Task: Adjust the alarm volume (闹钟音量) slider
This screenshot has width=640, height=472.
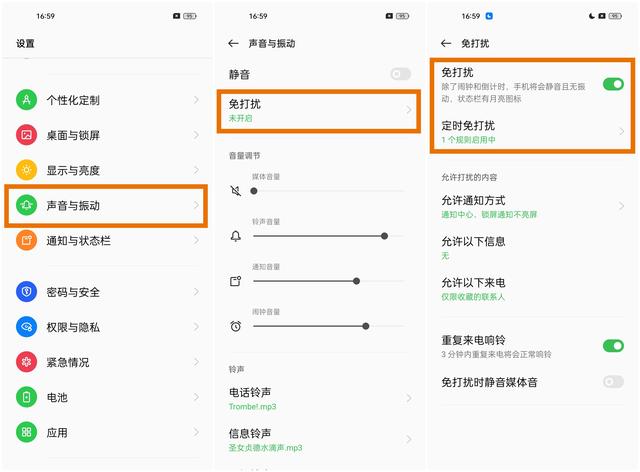Action: pyautogui.click(x=328, y=326)
